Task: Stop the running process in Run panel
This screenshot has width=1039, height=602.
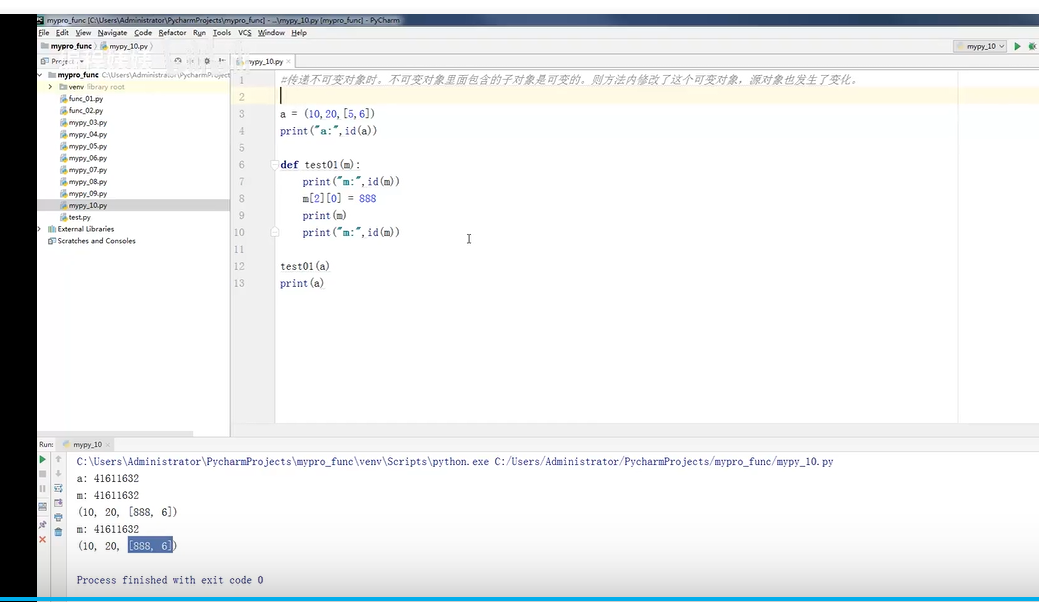Action: (42, 474)
